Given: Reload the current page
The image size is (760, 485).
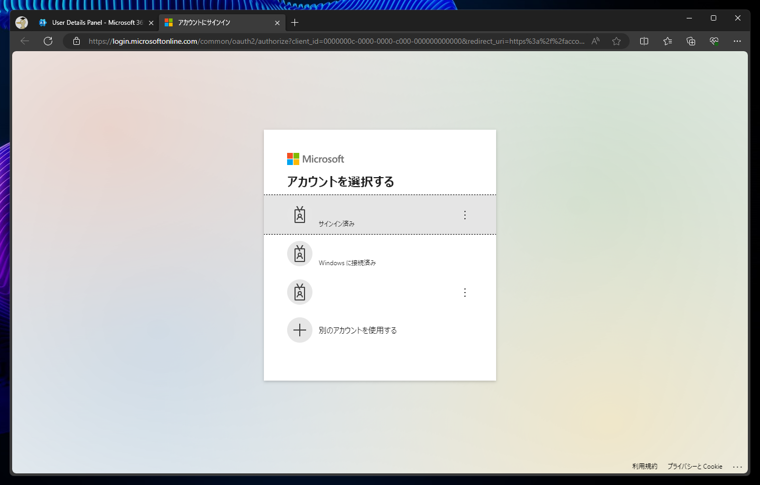Looking at the screenshot, I should click(48, 41).
